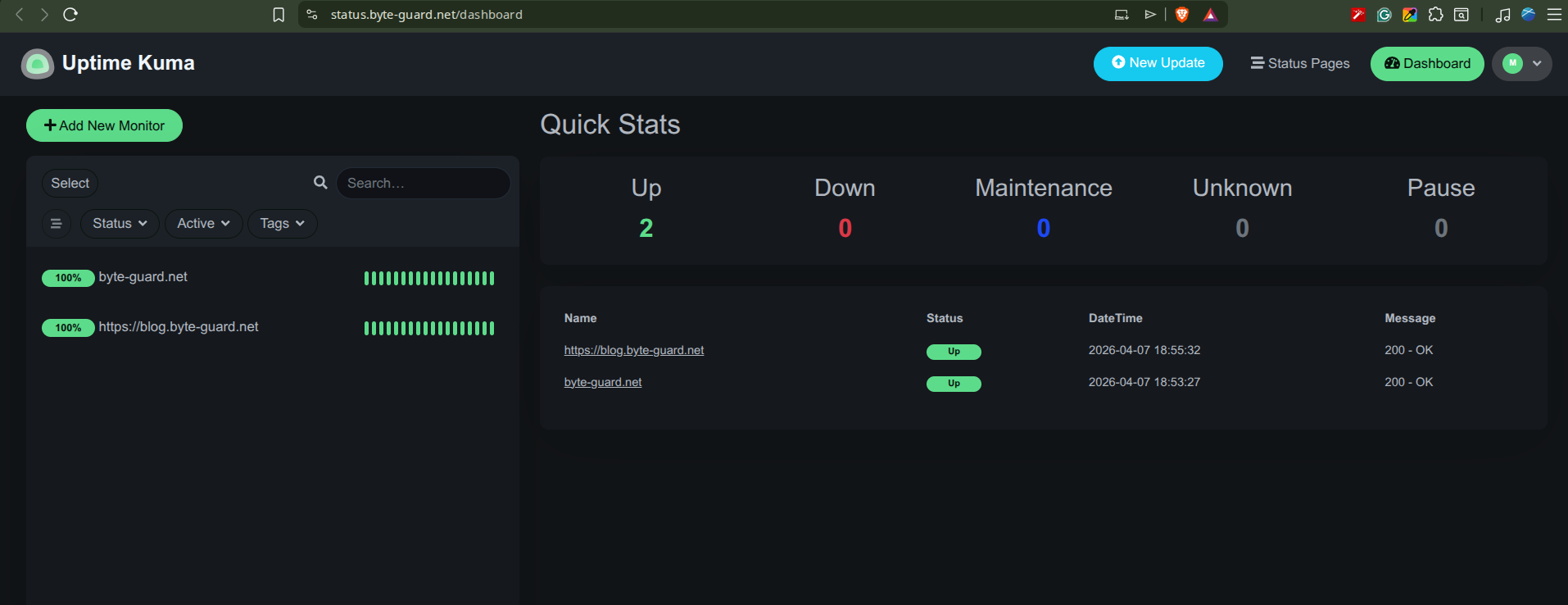Open the Dashboard navigation tab
The width and height of the screenshot is (1568, 605).
(1427, 64)
